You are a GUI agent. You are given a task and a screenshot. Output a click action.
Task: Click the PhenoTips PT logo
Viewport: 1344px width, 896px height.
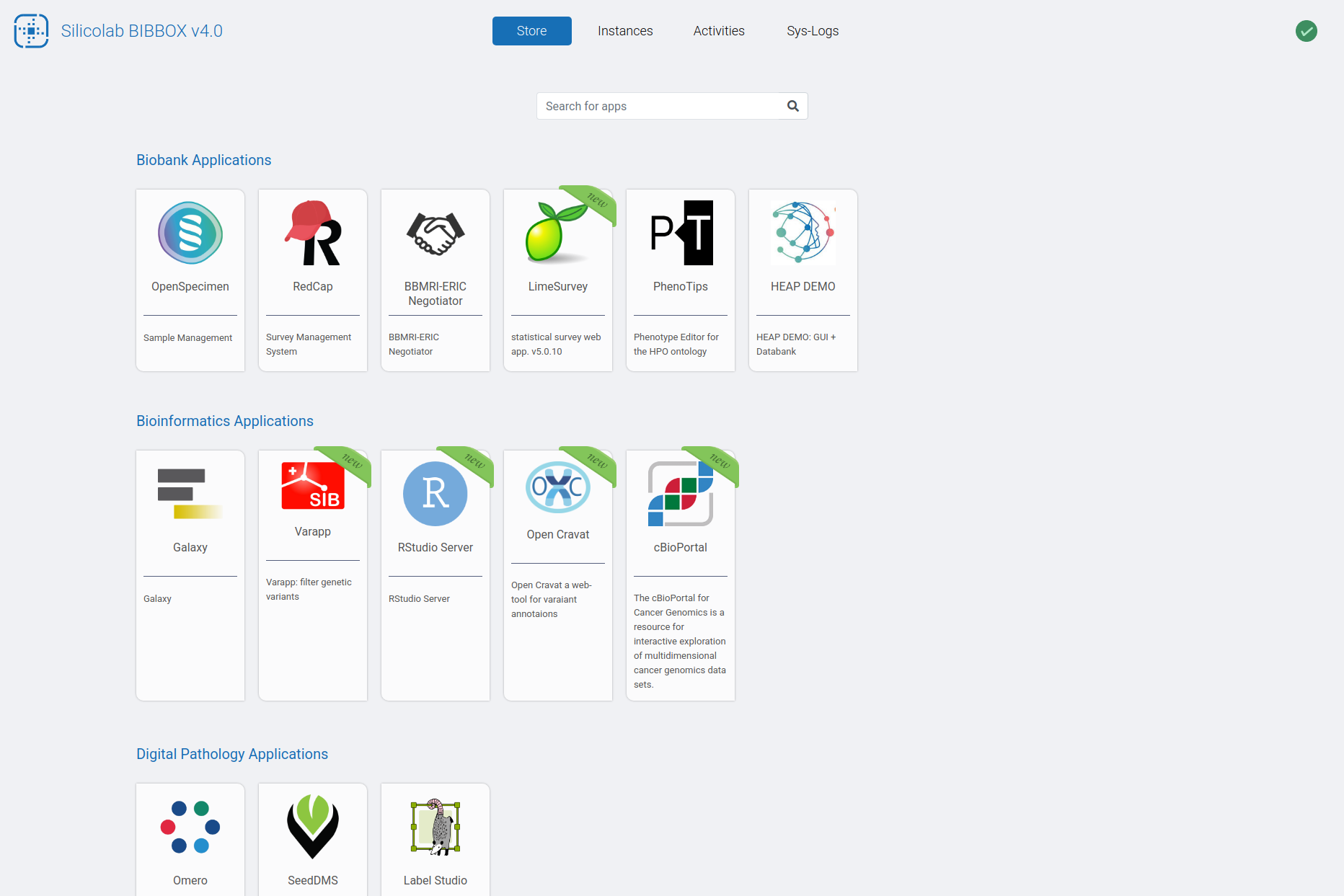[681, 233]
